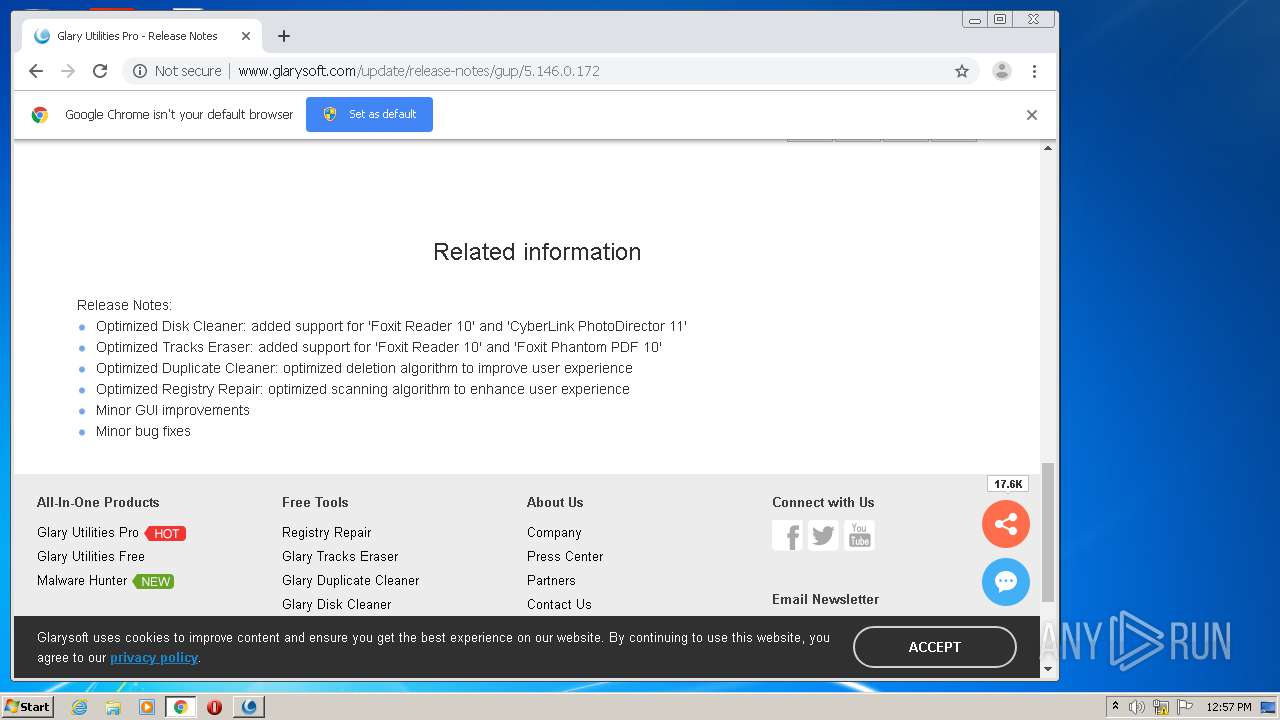This screenshot has height=720, width=1280.
Task: View site information Not secure icon
Action: point(140,71)
